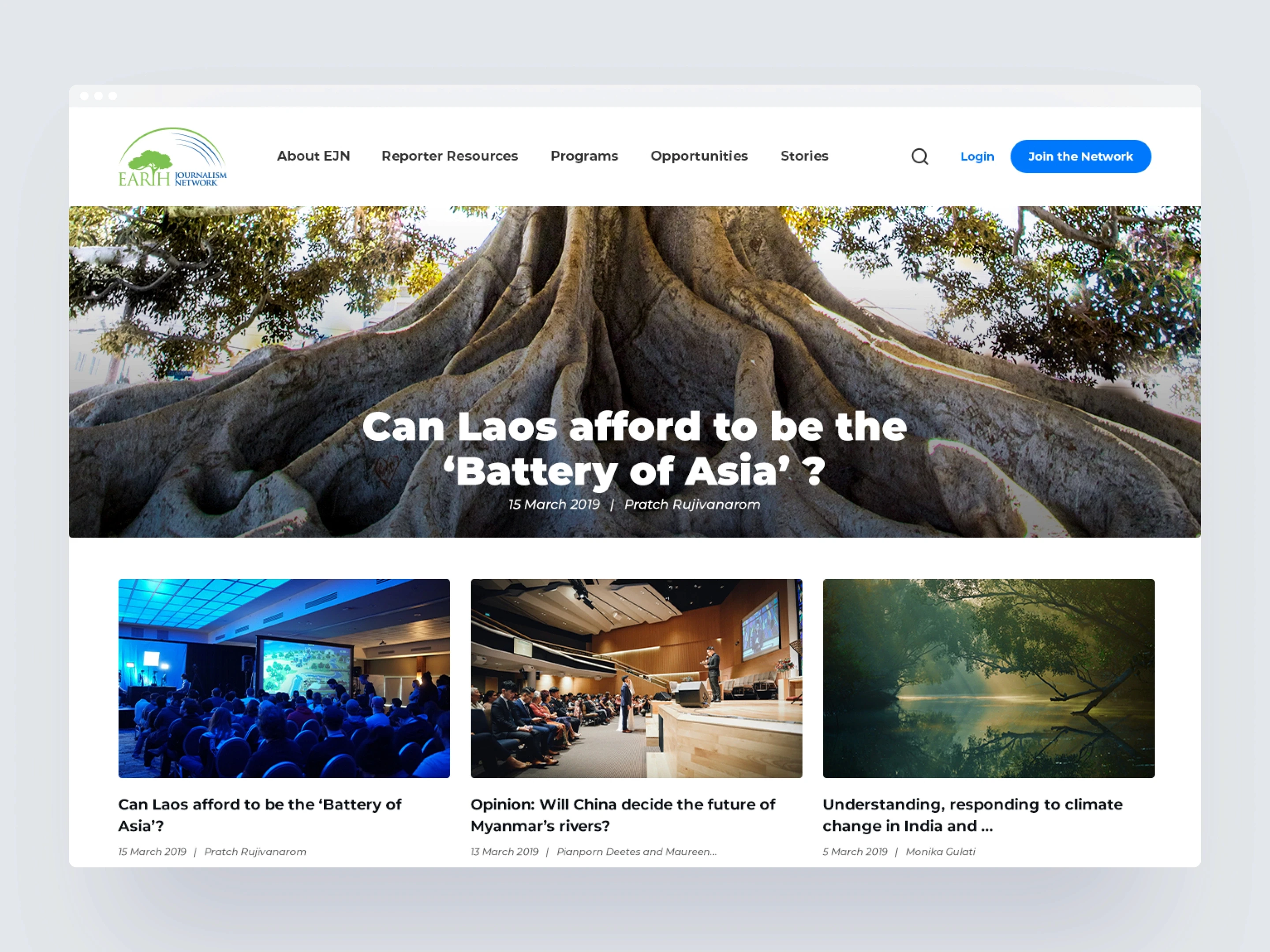
Task: Open the Laos 'Battery of Asia' card title
Action: click(260, 815)
